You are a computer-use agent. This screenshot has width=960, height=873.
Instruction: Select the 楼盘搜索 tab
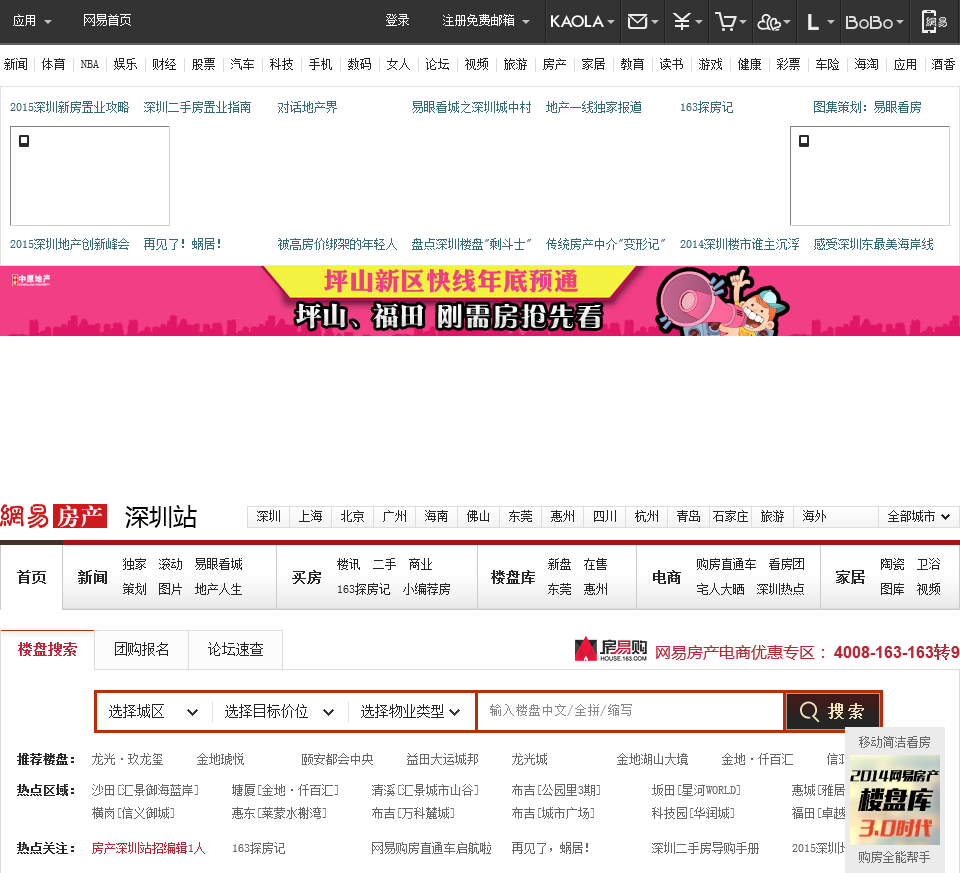click(47, 650)
